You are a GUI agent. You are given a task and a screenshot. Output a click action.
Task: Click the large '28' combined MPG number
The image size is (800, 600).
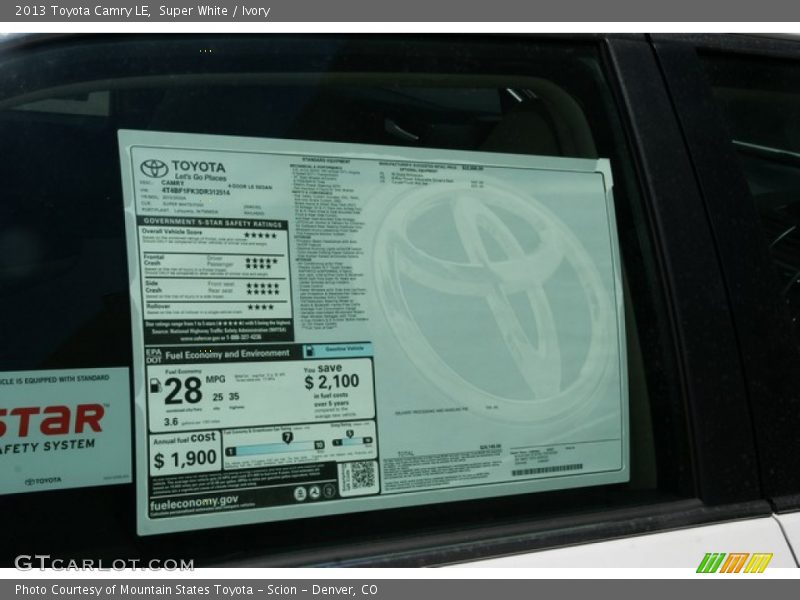pyautogui.click(x=183, y=391)
